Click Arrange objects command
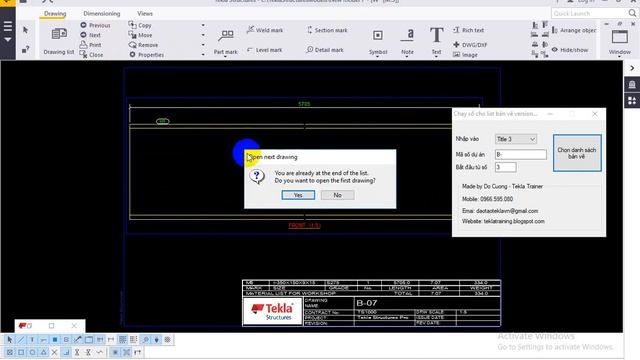This screenshot has width=640, height=360. (x=573, y=30)
